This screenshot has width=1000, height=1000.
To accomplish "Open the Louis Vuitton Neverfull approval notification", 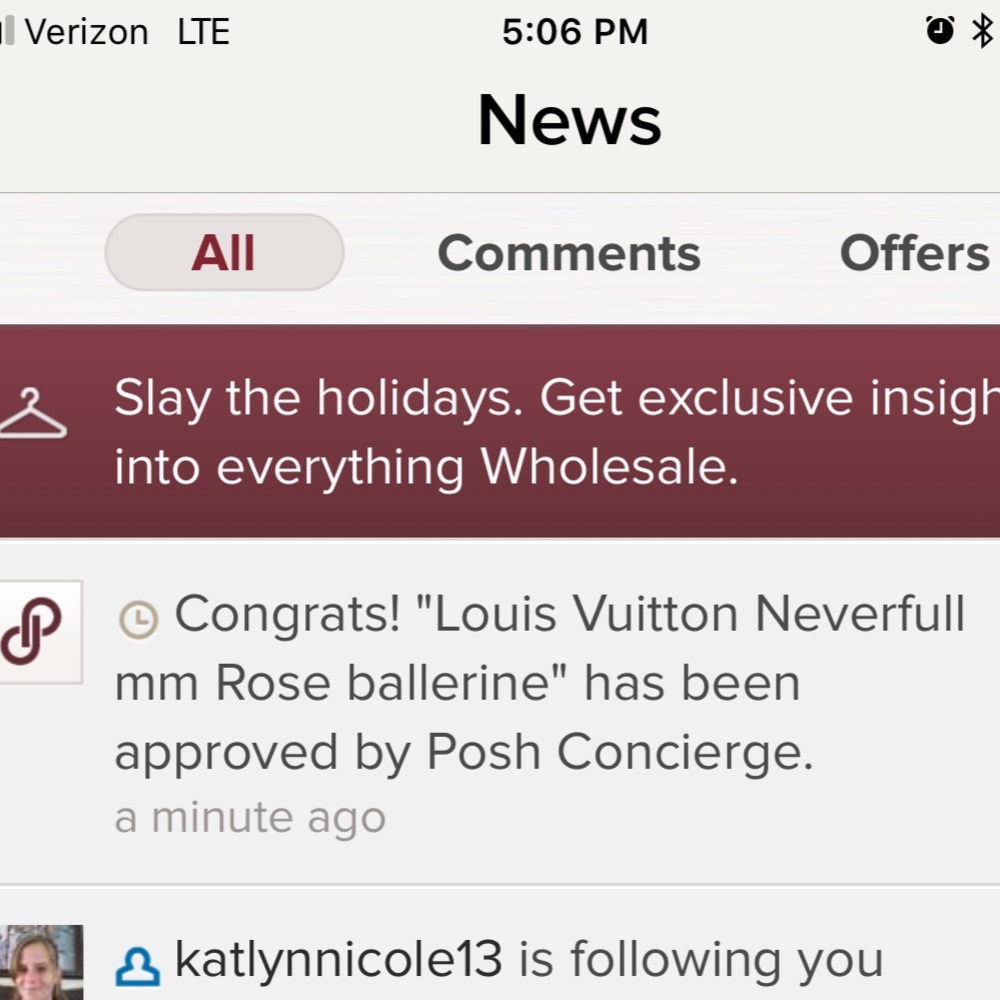I will 540,683.
